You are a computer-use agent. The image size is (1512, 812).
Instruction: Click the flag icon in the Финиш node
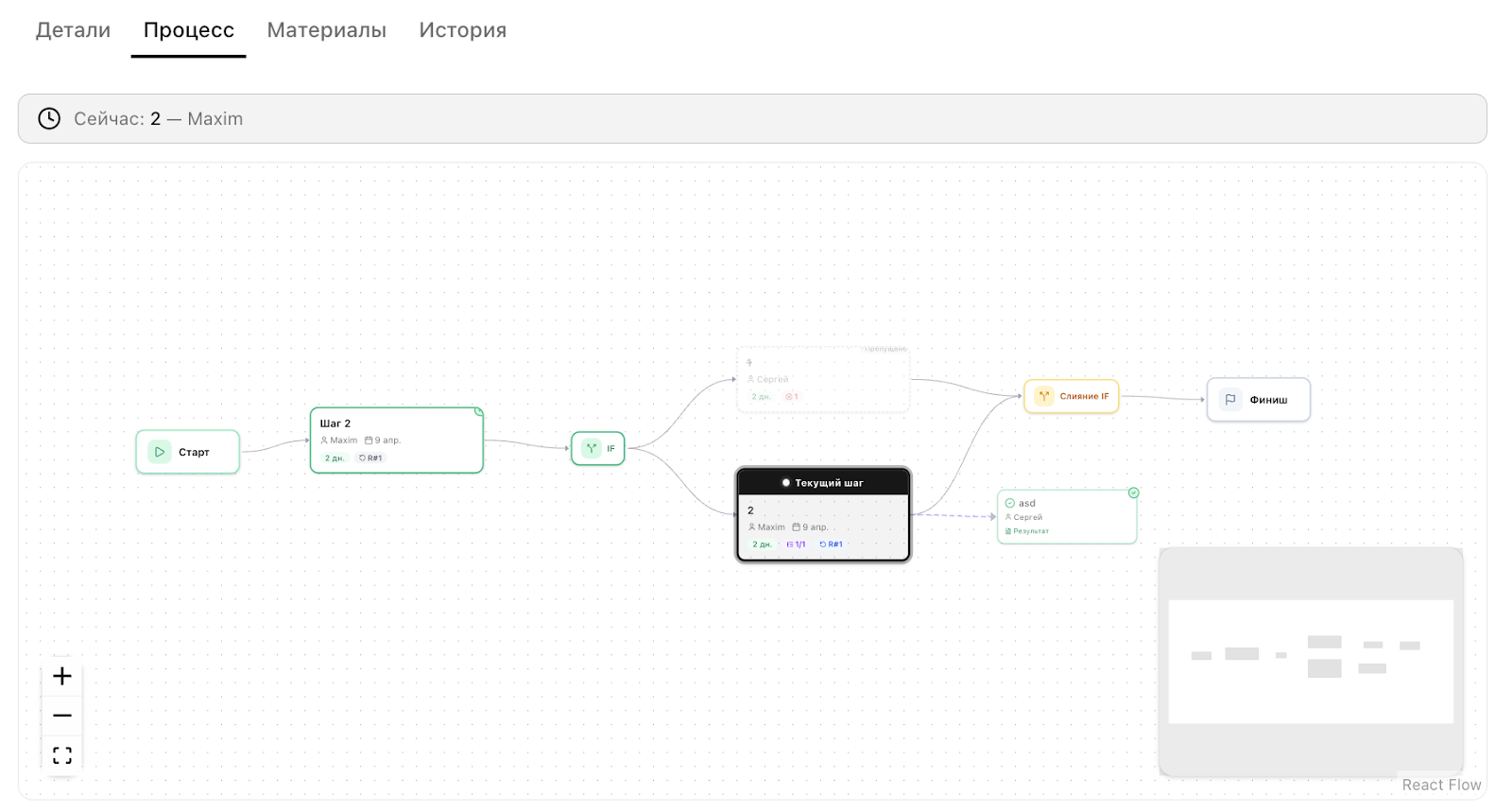[x=1230, y=400]
